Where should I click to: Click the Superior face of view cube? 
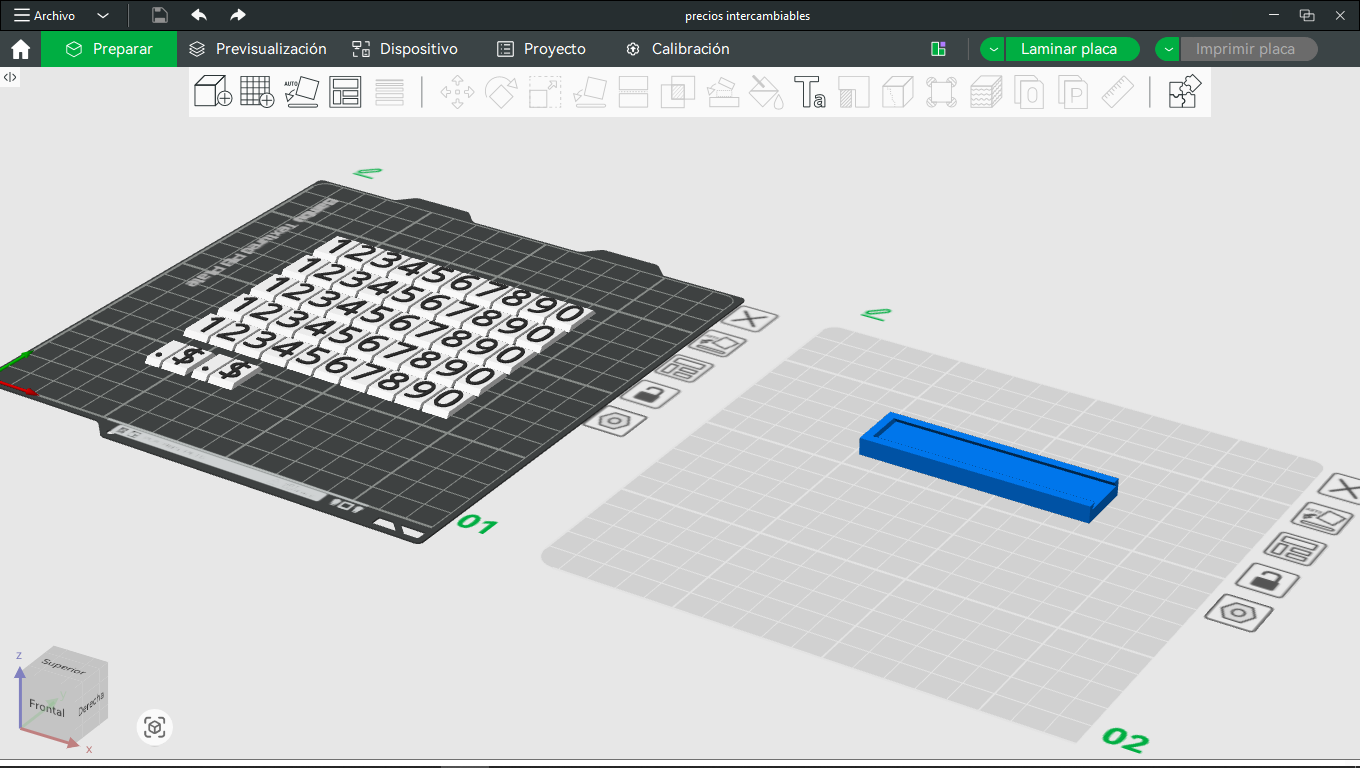pos(64,668)
